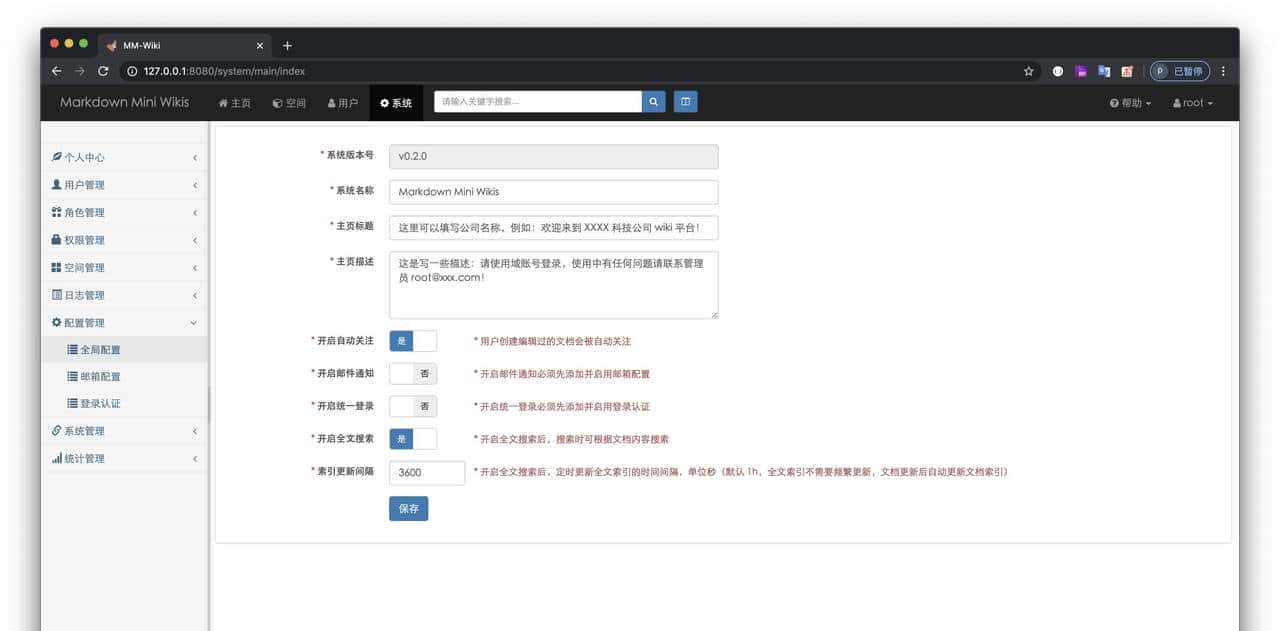Turn on the 开启统一登录 switch

pyautogui.click(x=412, y=405)
